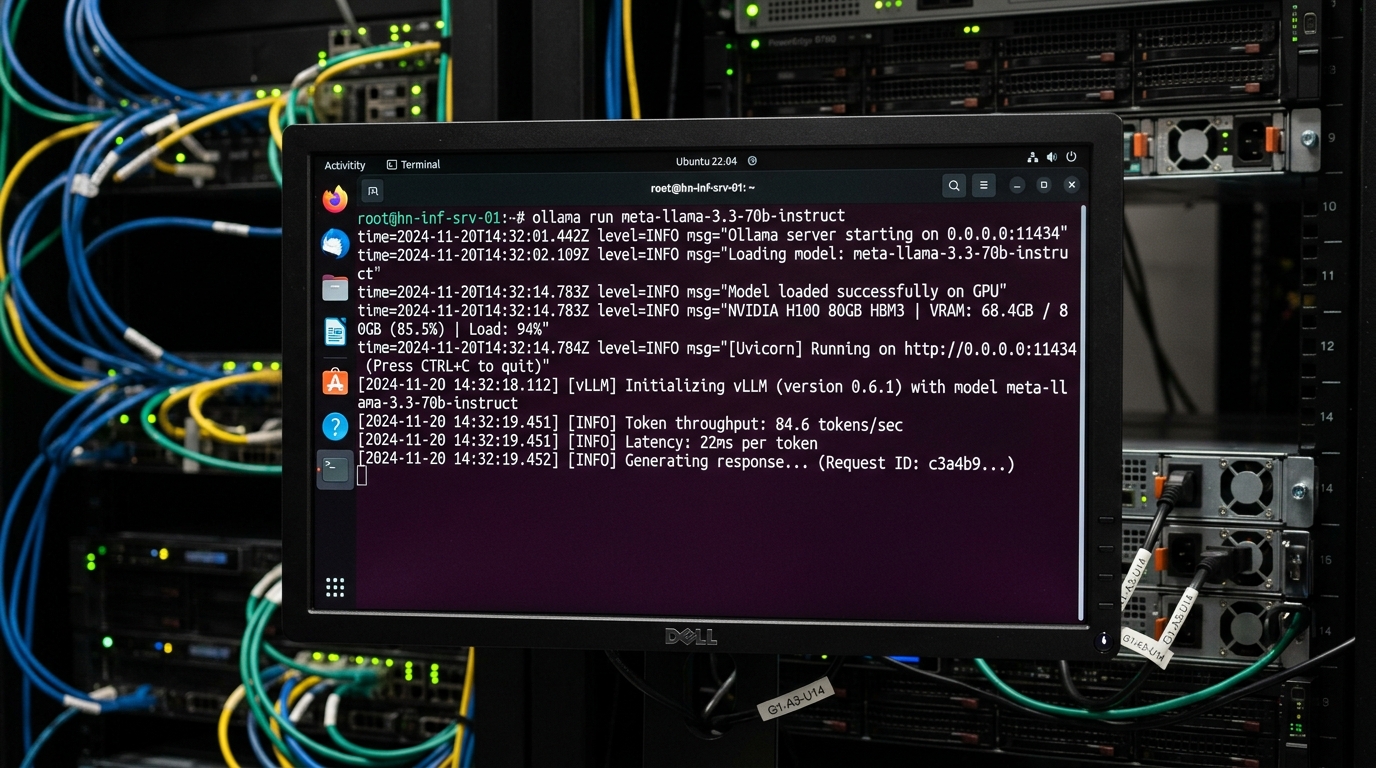Open the power menu icon in top bar
Image resolution: width=1376 pixels, height=768 pixels.
(x=1071, y=157)
